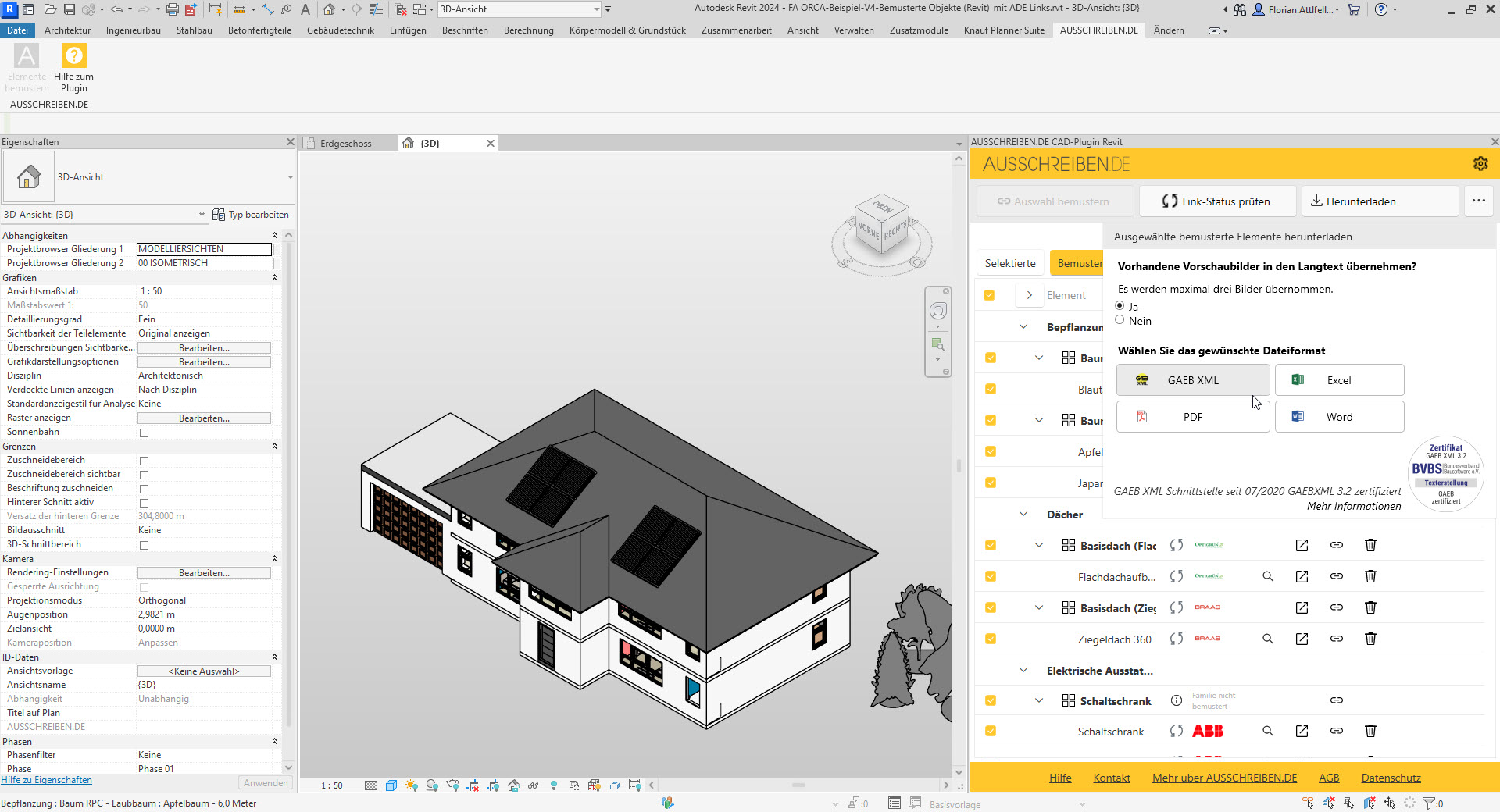Click the Hilfe zum Plugin icon
Viewport: 1500px width, 812px height.
pyautogui.click(x=73, y=57)
